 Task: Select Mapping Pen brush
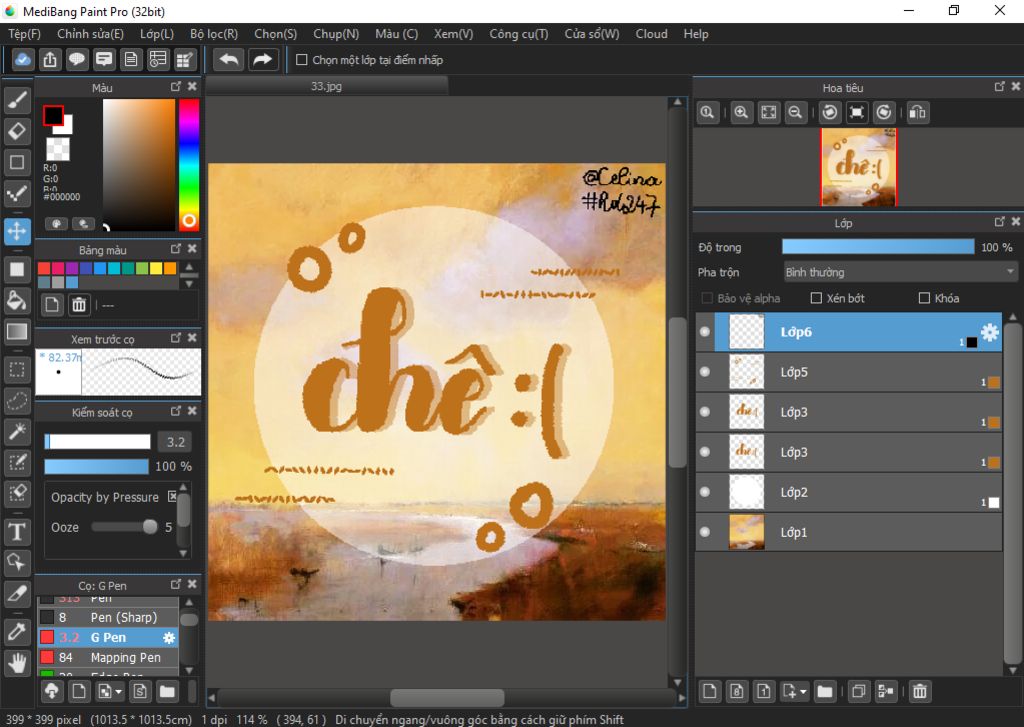[108, 657]
